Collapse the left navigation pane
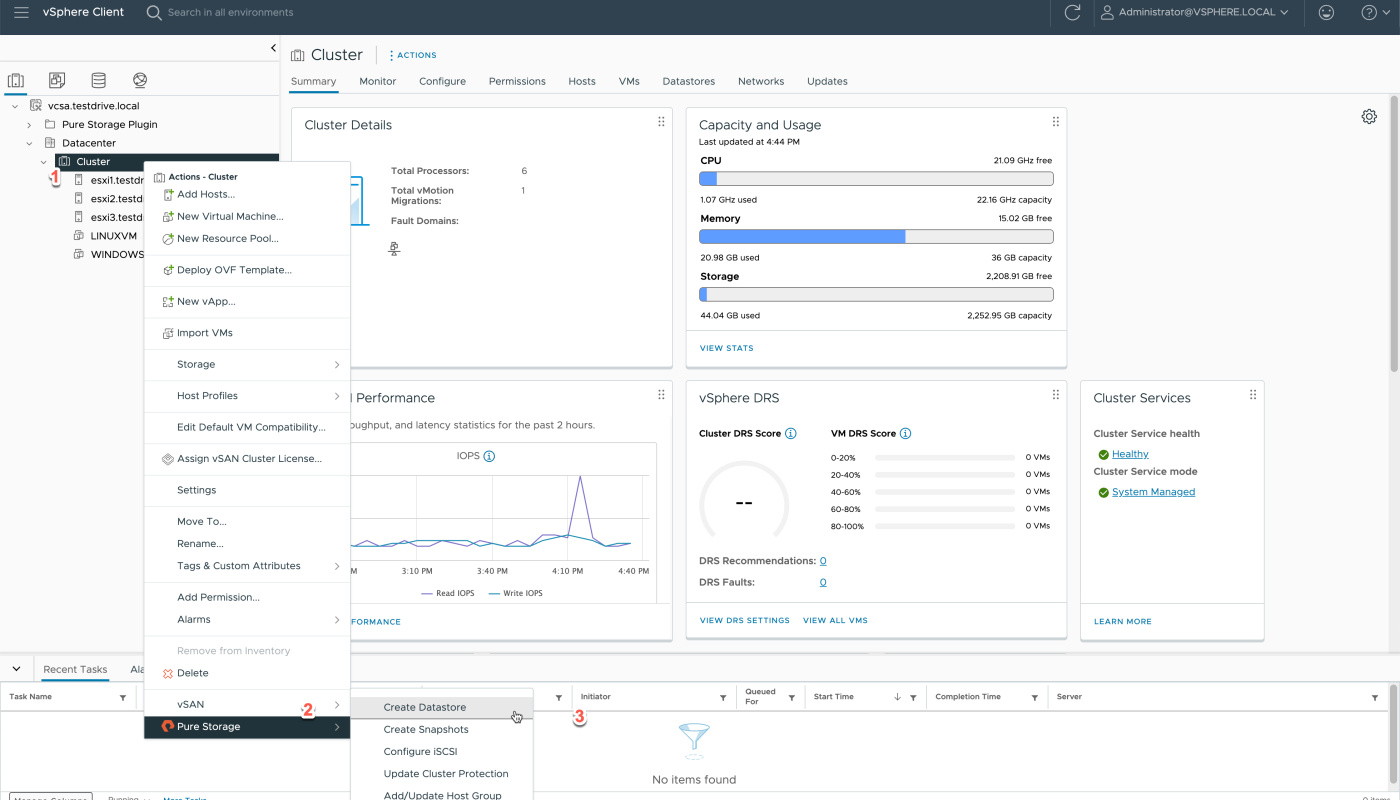 click(x=273, y=48)
